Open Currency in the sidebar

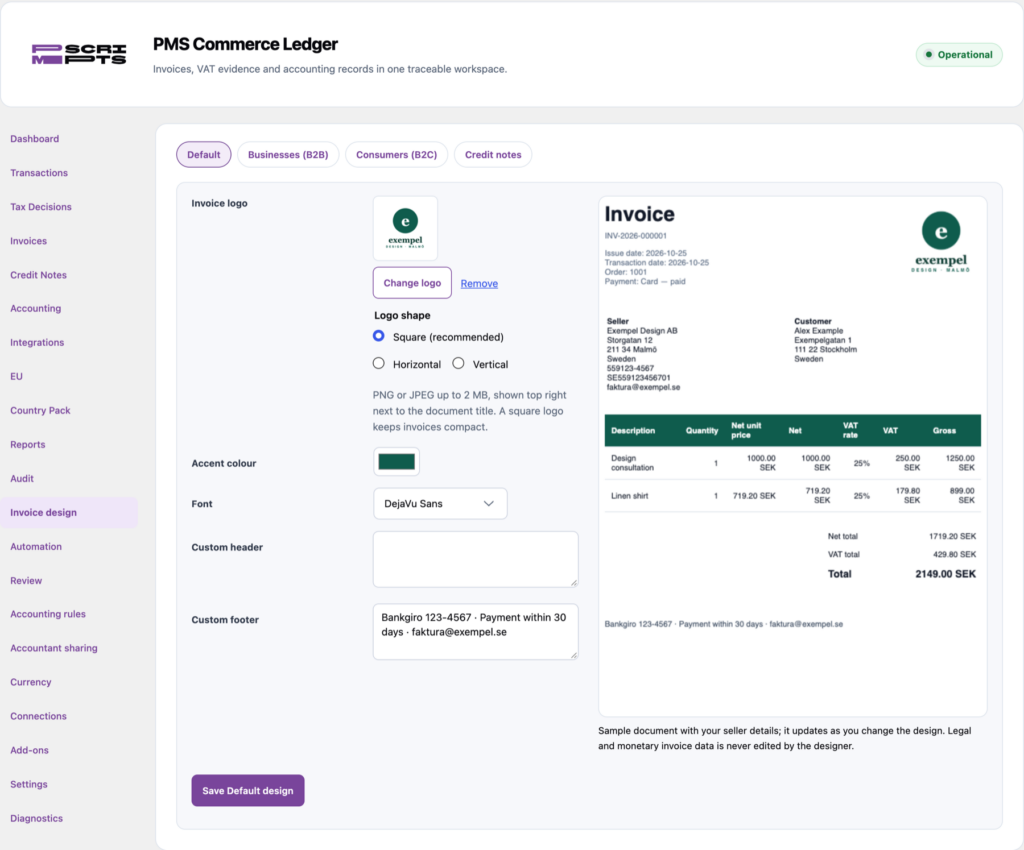[x=31, y=682]
